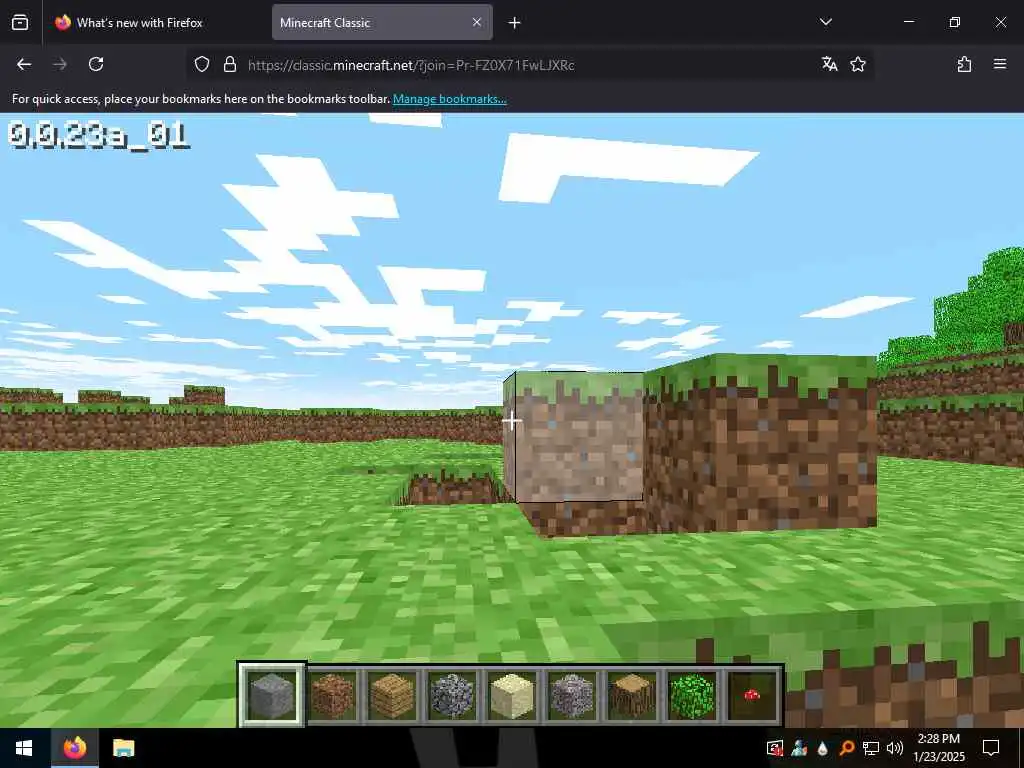Switch to the Minecraft Classic tab
Screen dimensions: 1024x768
click(x=382, y=22)
